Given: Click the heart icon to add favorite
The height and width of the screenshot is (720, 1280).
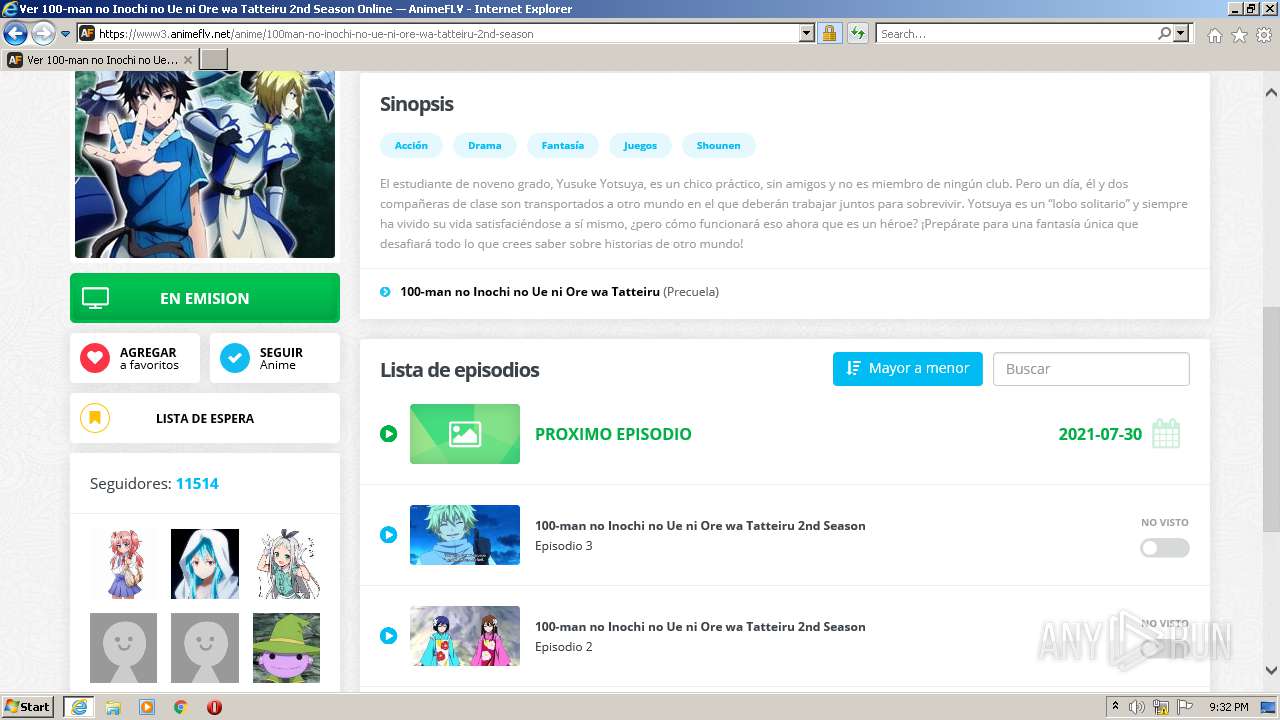Looking at the screenshot, I should (95, 358).
